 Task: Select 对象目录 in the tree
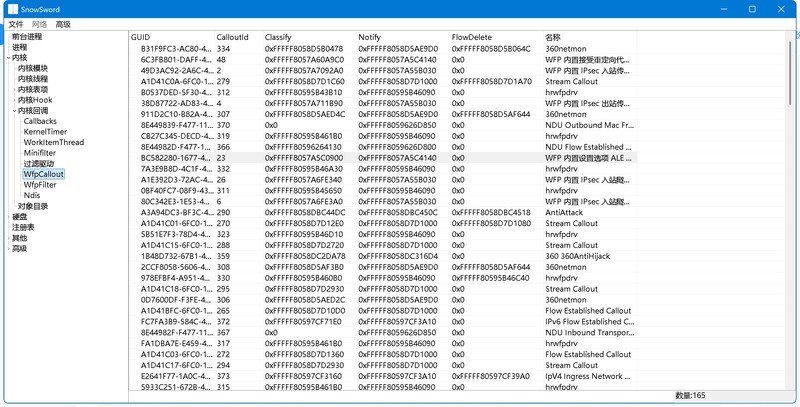[x=33, y=206]
